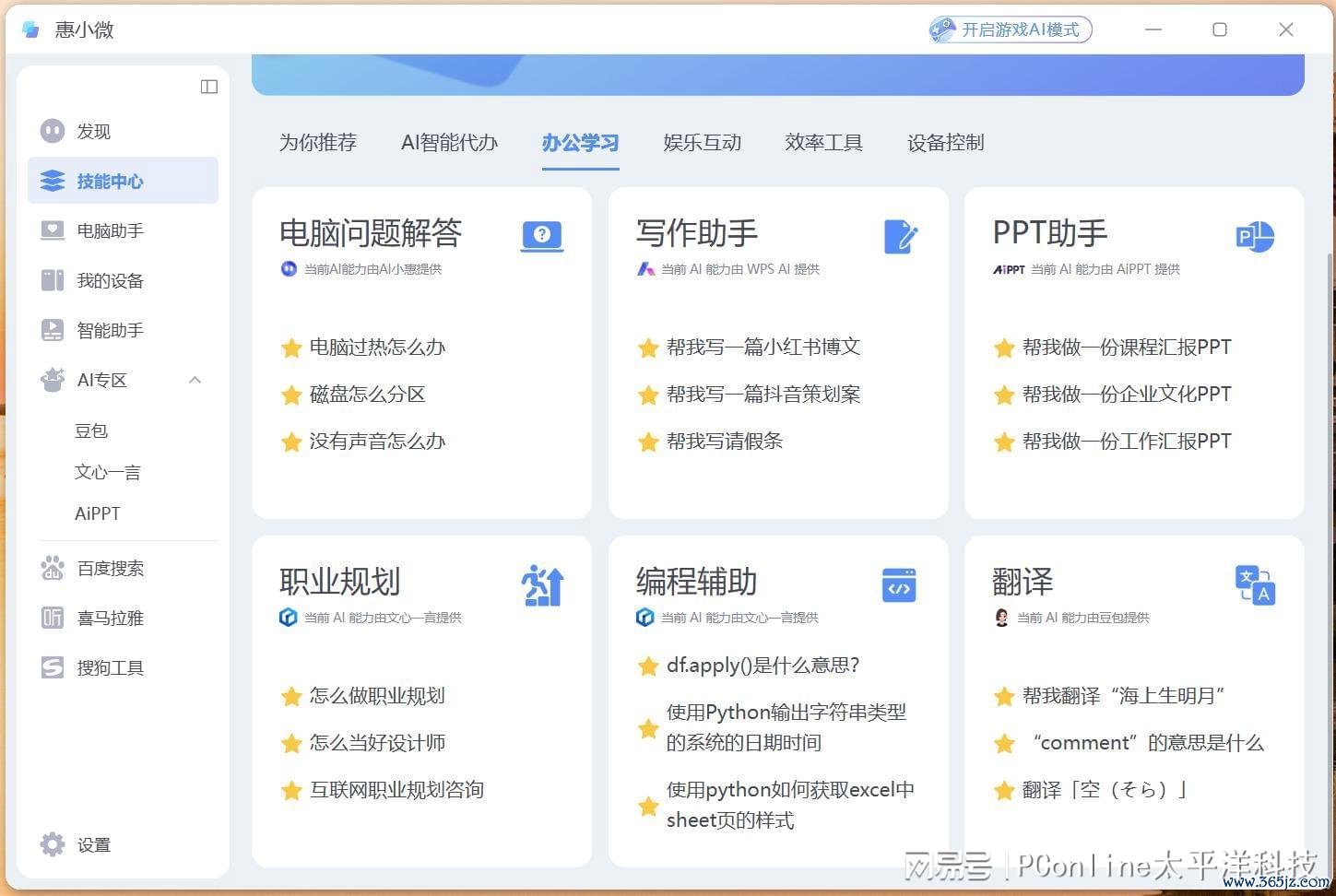Switch to 设备控制 tab
This screenshot has width=1336, height=896.
(945, 143)
